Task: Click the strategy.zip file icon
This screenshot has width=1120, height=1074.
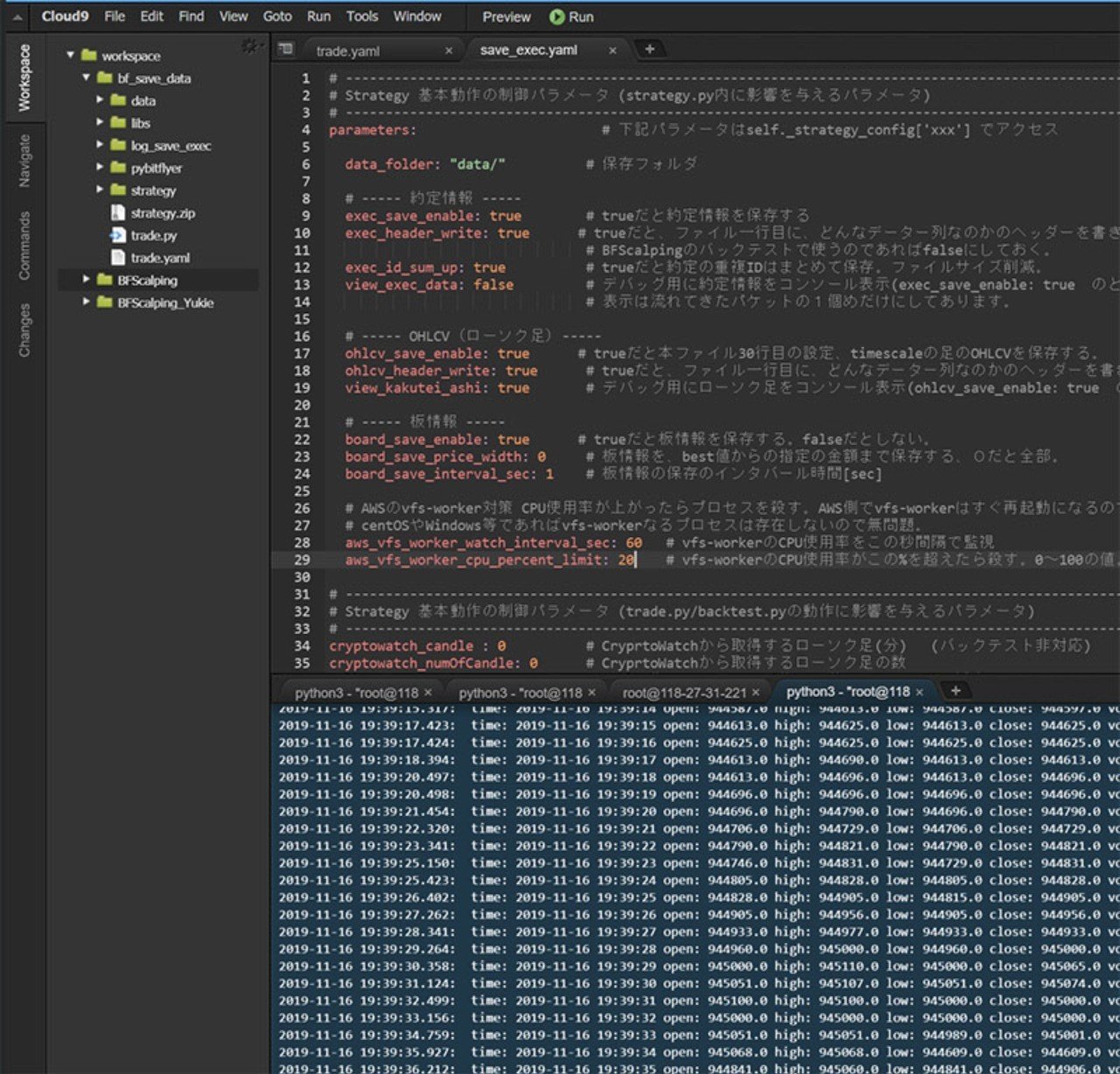Action: point(118,213)
